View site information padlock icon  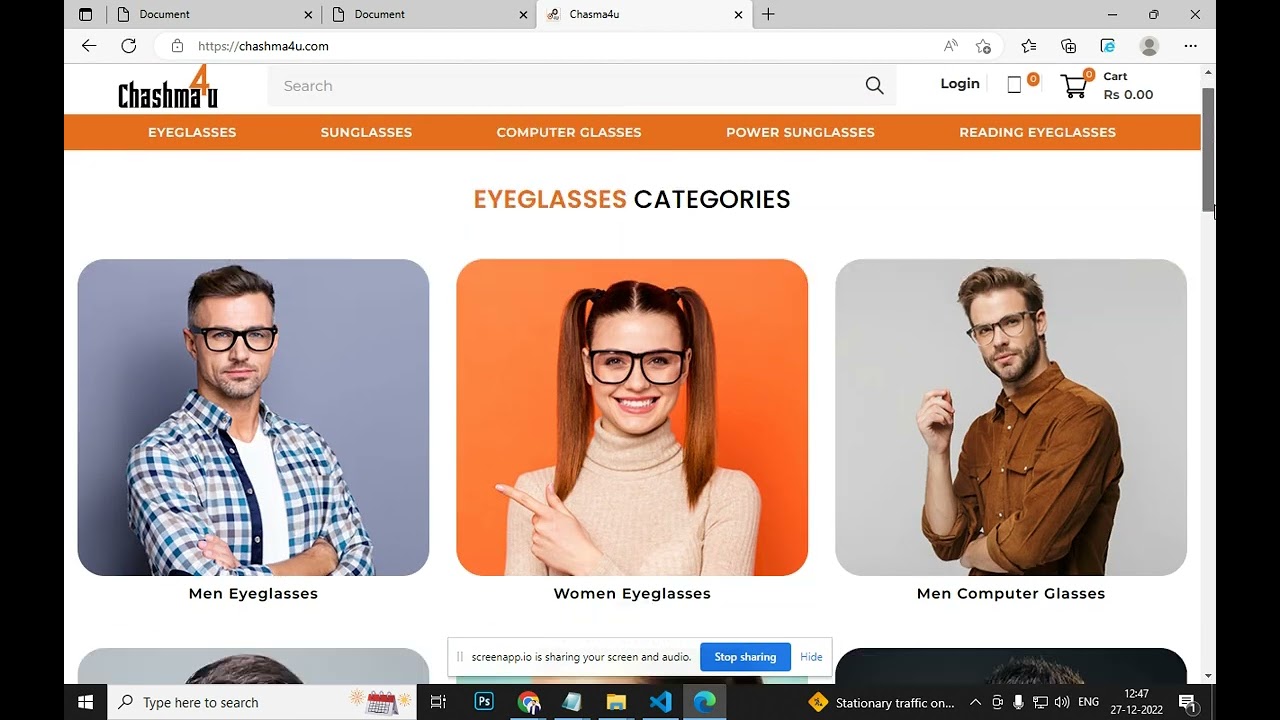point(177,46)
